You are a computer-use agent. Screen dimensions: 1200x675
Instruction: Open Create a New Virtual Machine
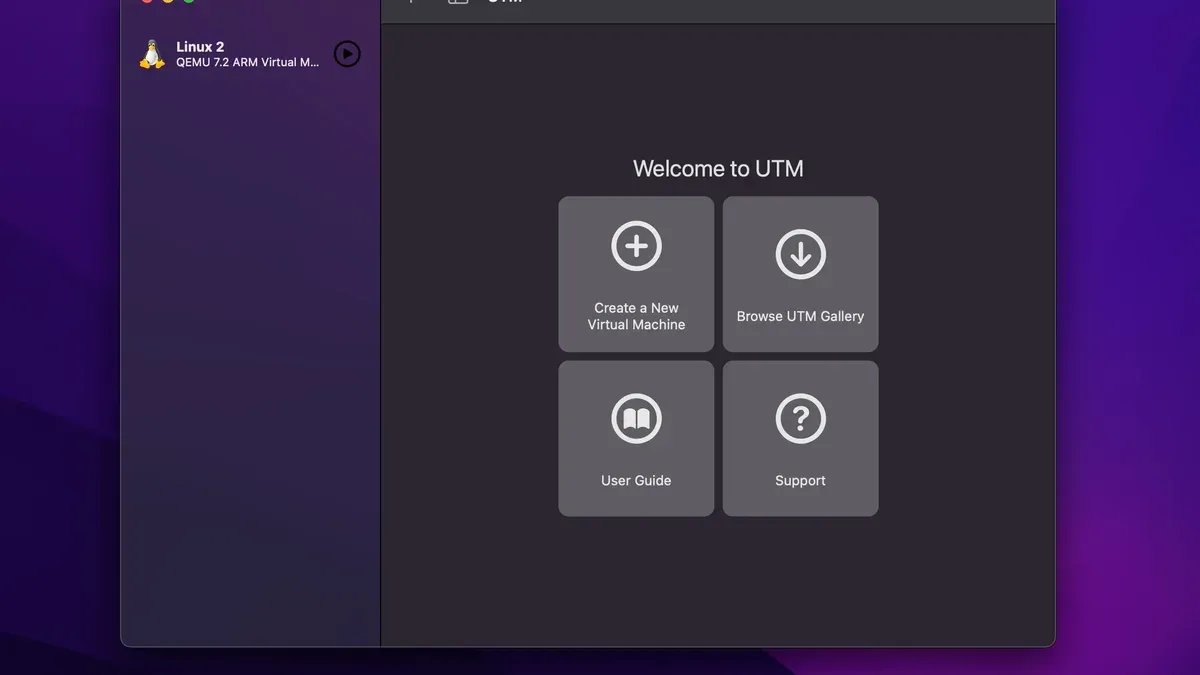click(x=636, y=274)
